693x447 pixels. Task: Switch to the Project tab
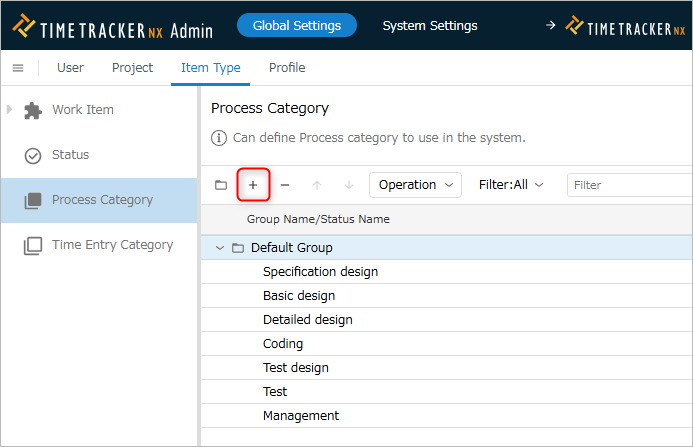pos(132,68)
